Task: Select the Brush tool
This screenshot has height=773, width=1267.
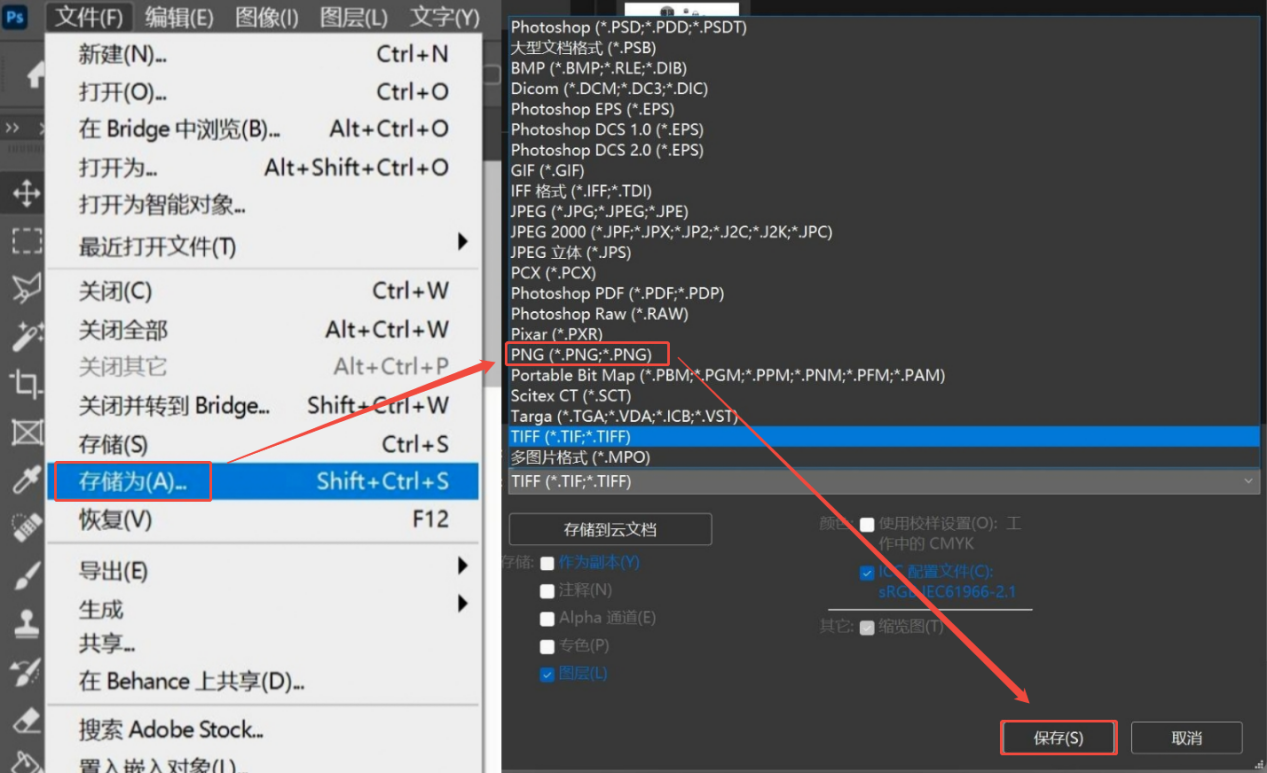Action: (26, 576)
